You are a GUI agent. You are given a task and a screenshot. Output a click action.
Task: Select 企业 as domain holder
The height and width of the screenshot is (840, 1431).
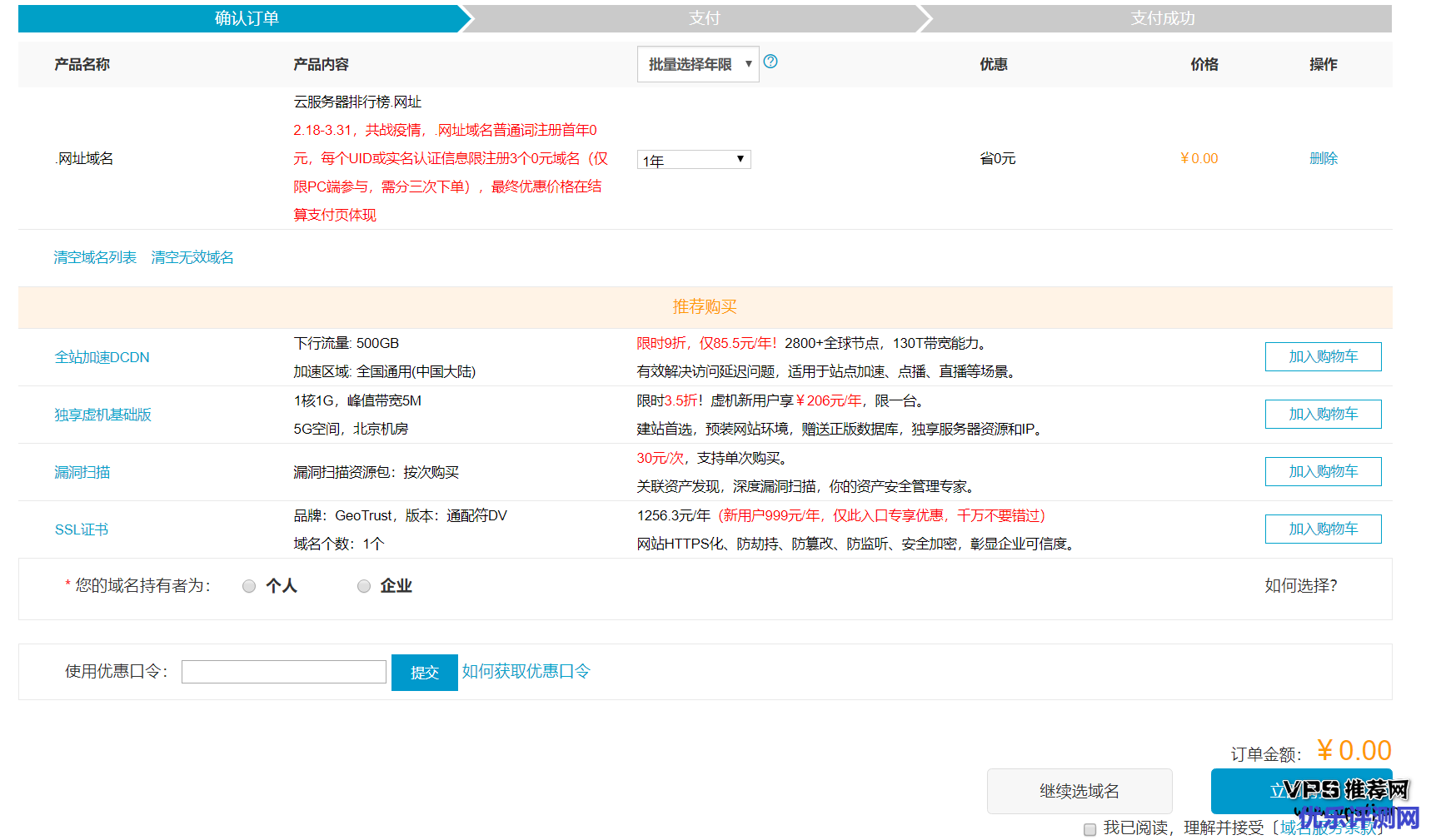click(364, 586)
